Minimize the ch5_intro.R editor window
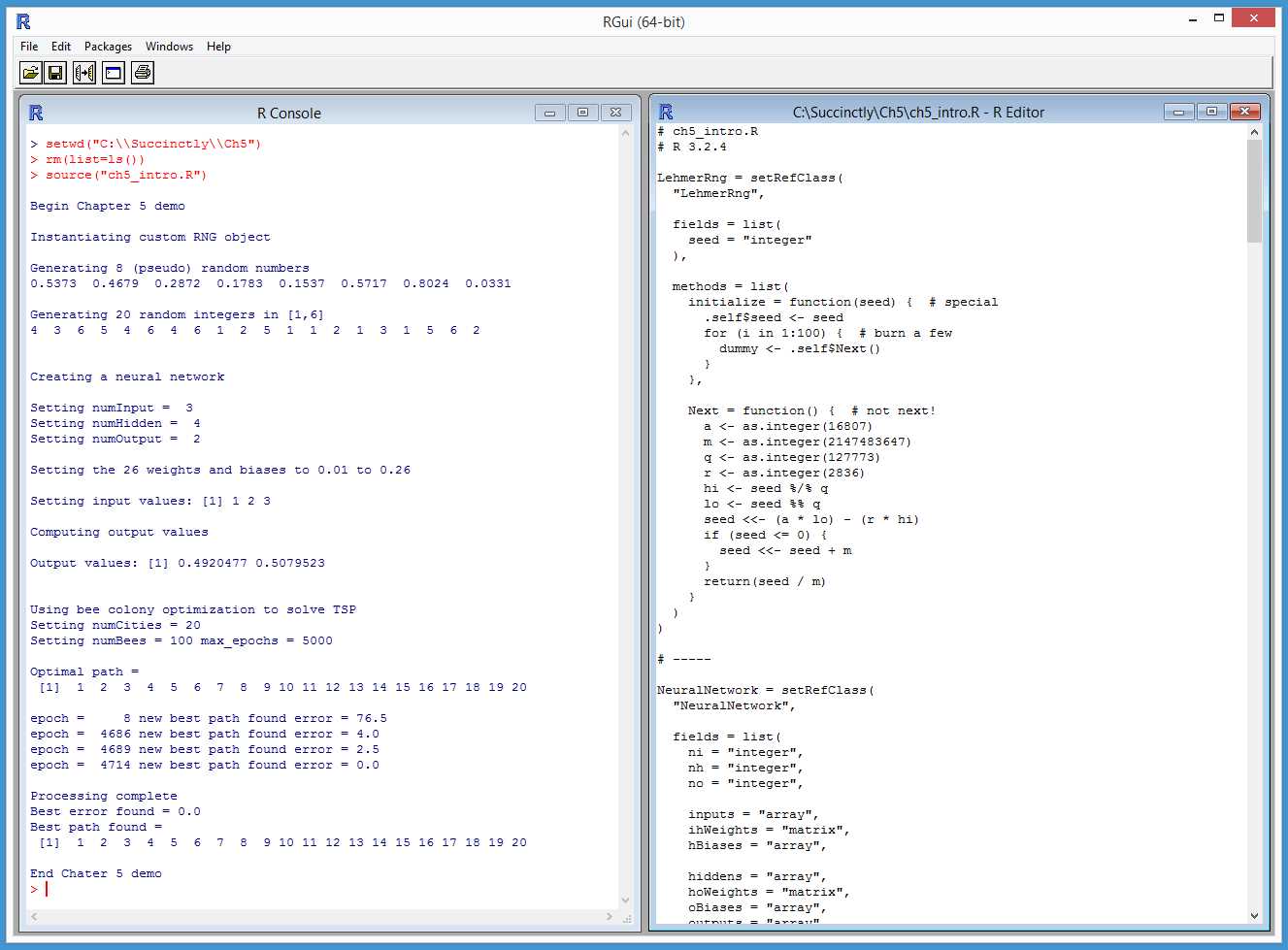The height and width of the screenshot is (950, 1288). [x=1178, y=112]
